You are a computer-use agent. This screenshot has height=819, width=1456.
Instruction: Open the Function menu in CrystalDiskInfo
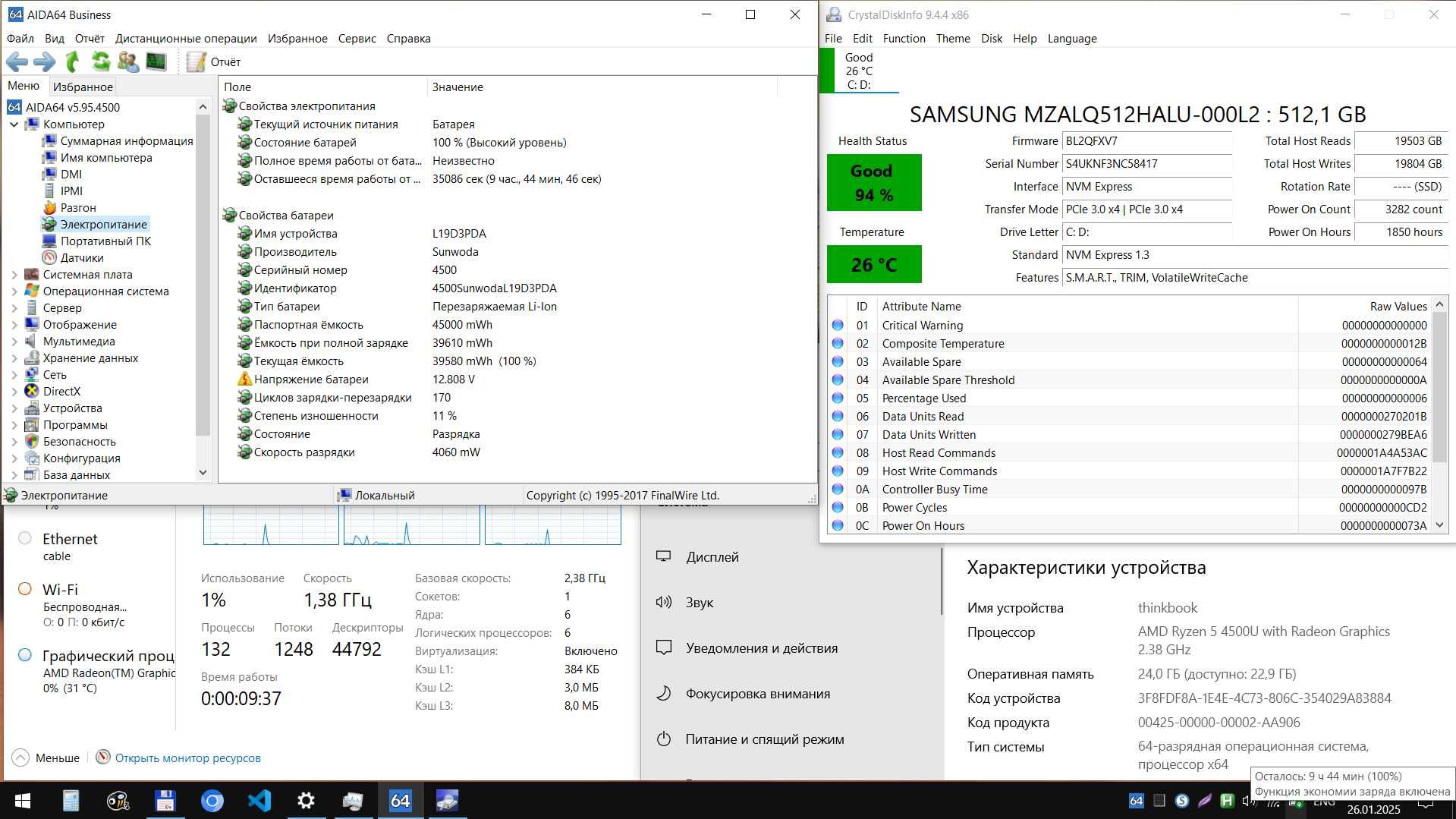[x=904, y=38]
